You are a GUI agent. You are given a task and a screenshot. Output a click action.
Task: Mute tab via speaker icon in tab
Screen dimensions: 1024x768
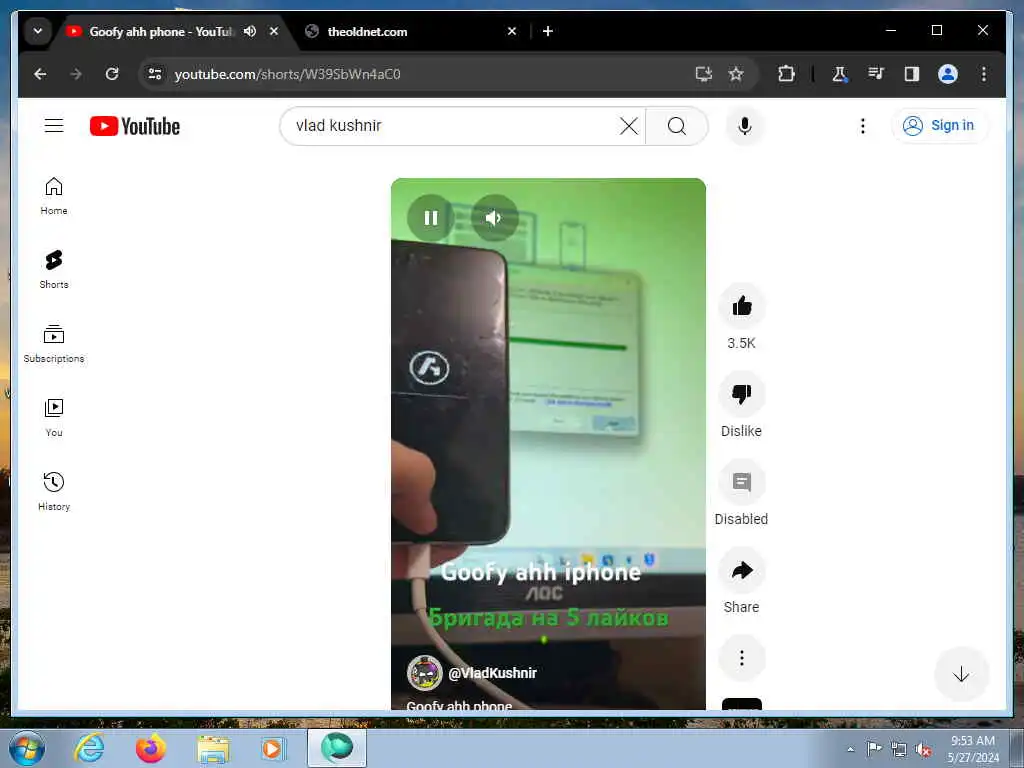250,31
